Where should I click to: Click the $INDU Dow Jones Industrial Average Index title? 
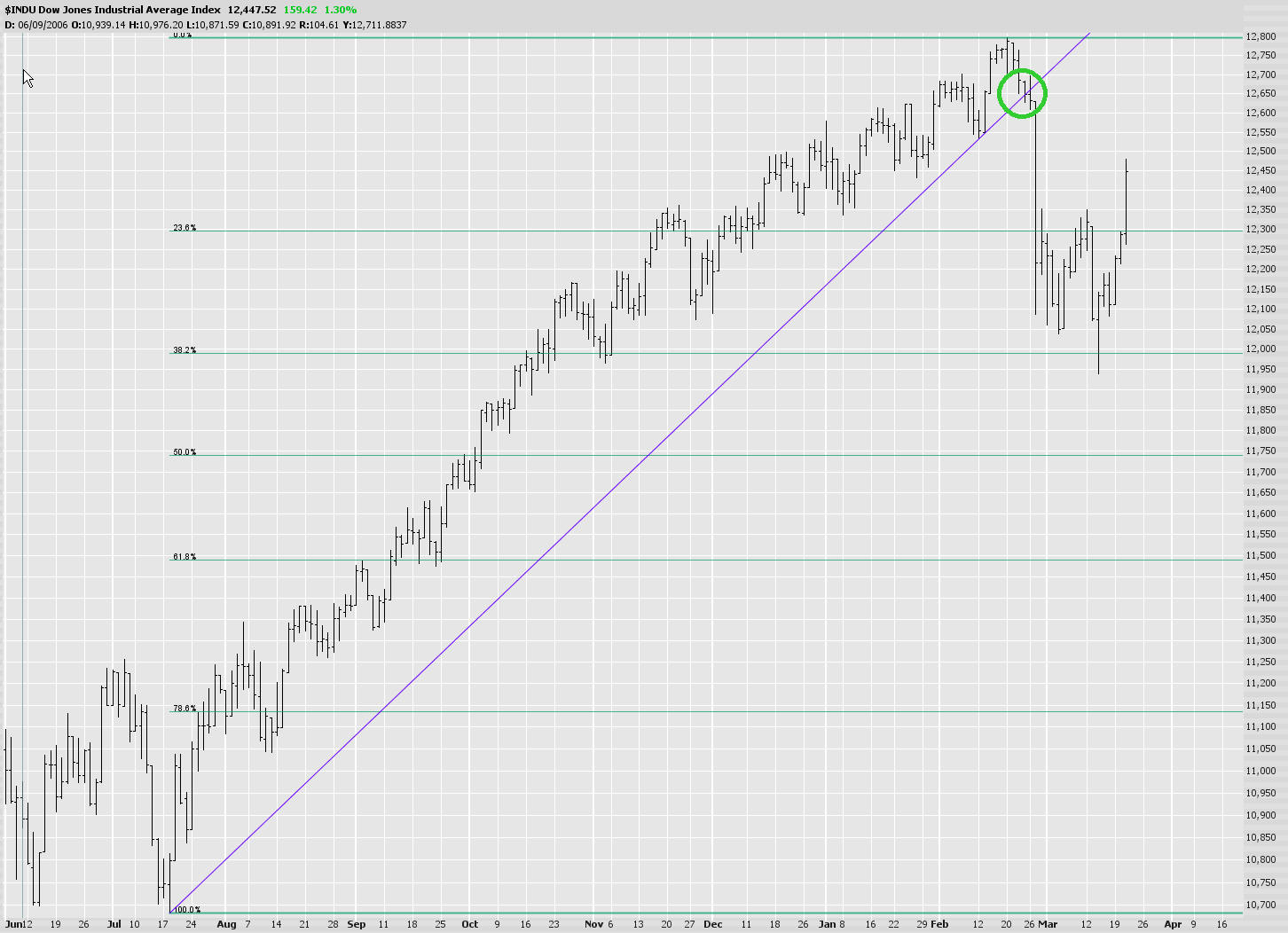pos(113,10)
